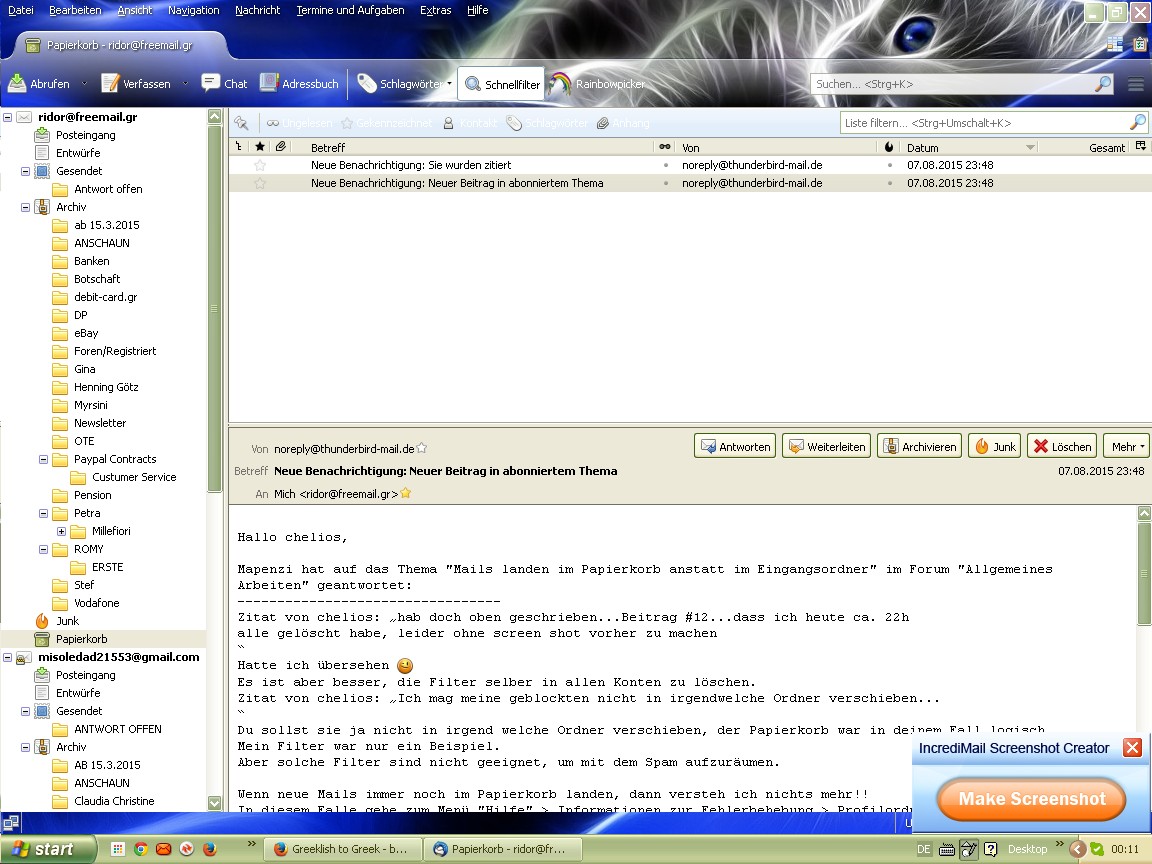The height and width of the screenshot is (864, 1152).
Task: Open Adressbuch from the toolbar
Action: coord(299,84)
